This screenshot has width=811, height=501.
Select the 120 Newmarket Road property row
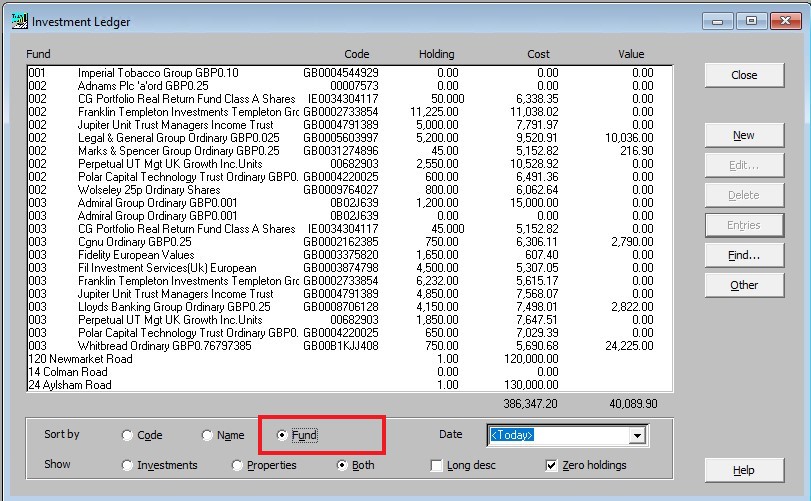click(x=350, y=359)
